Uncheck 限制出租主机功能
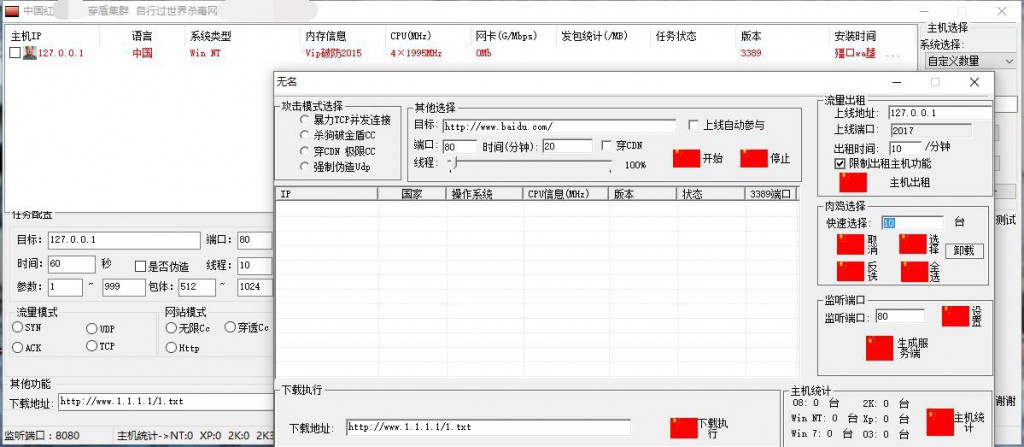The image size is (1024, 447). [840, 163]
